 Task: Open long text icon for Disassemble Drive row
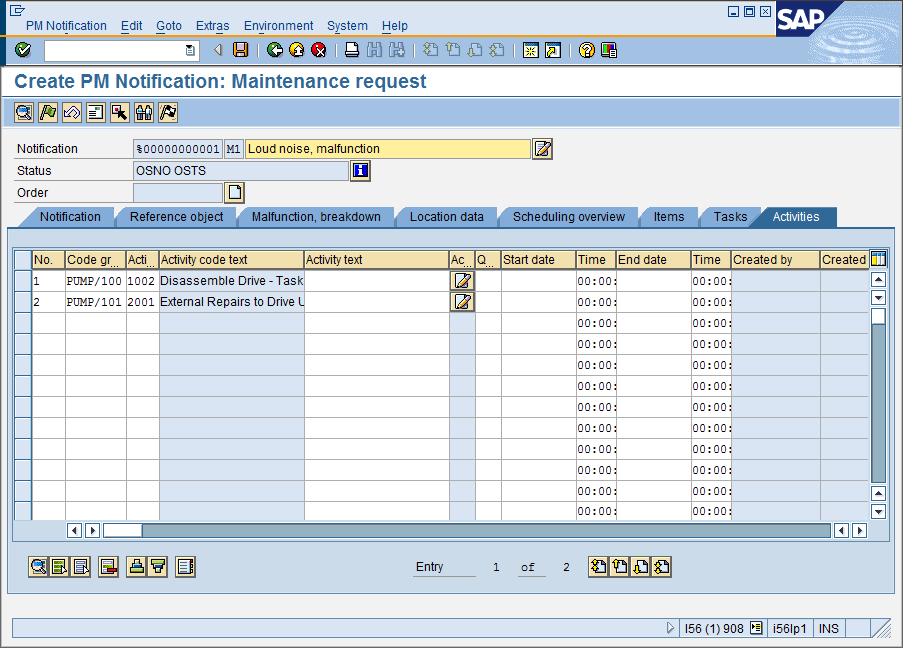click(x=462, y=281)
